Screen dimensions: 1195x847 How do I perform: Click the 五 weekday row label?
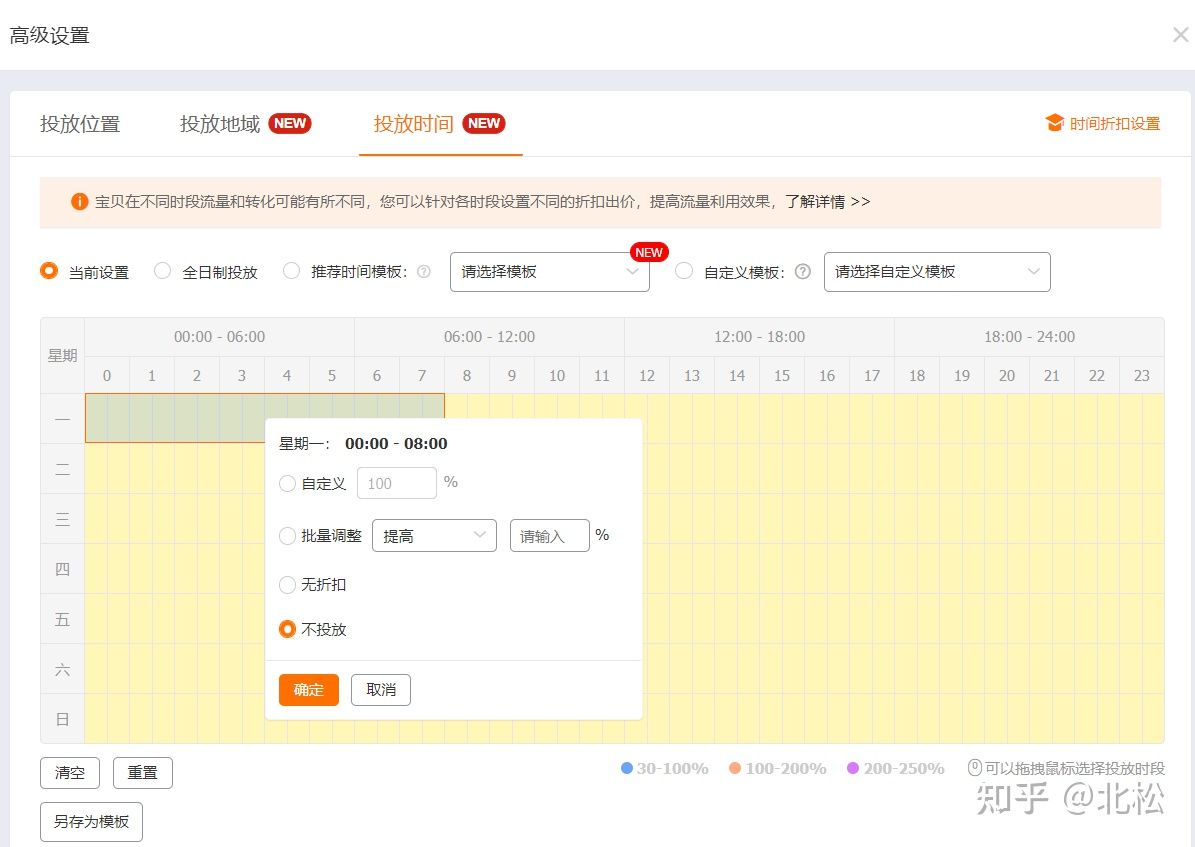(x=62, y=619)
